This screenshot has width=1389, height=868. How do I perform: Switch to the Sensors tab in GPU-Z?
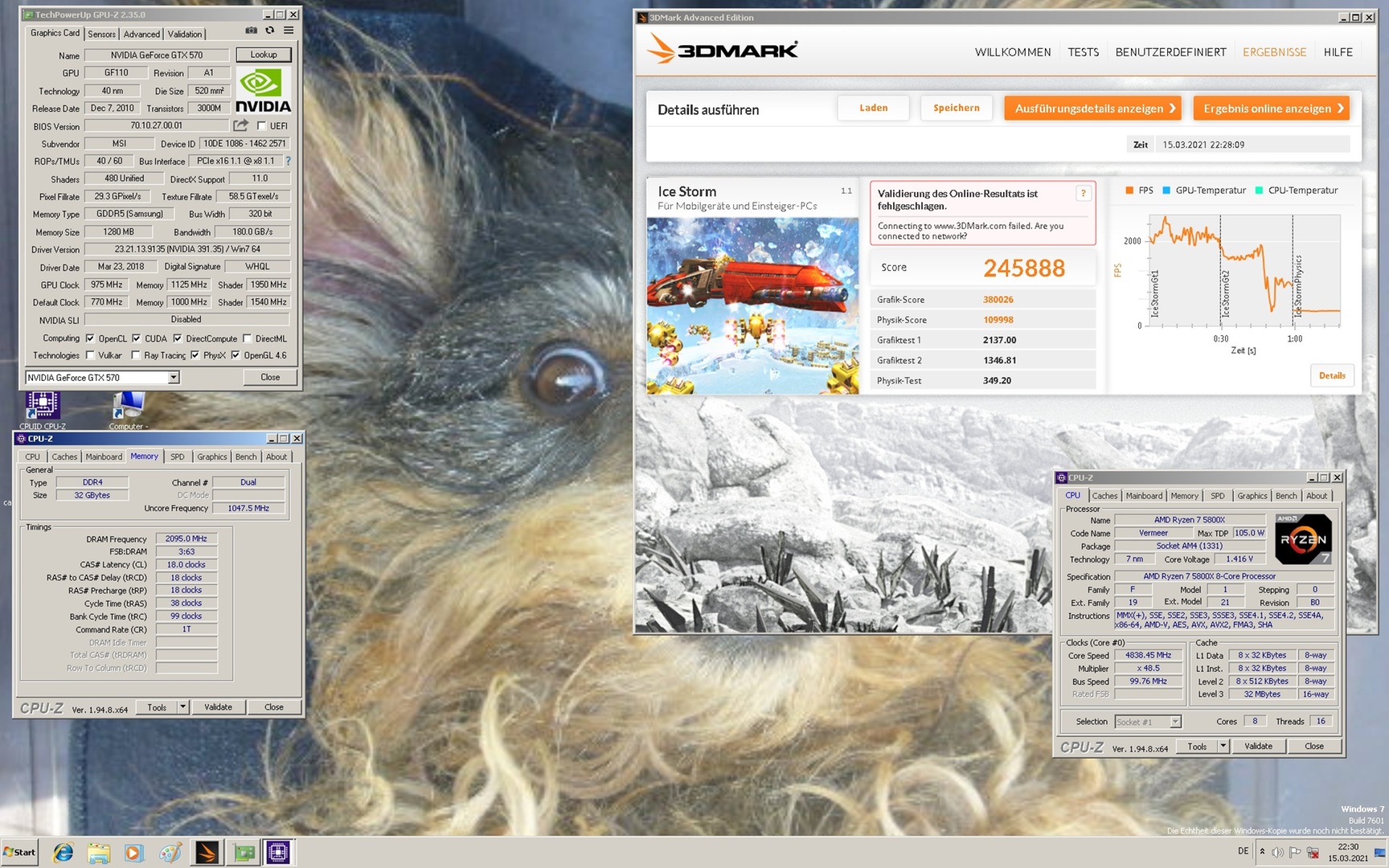click(x=101, y=34)
